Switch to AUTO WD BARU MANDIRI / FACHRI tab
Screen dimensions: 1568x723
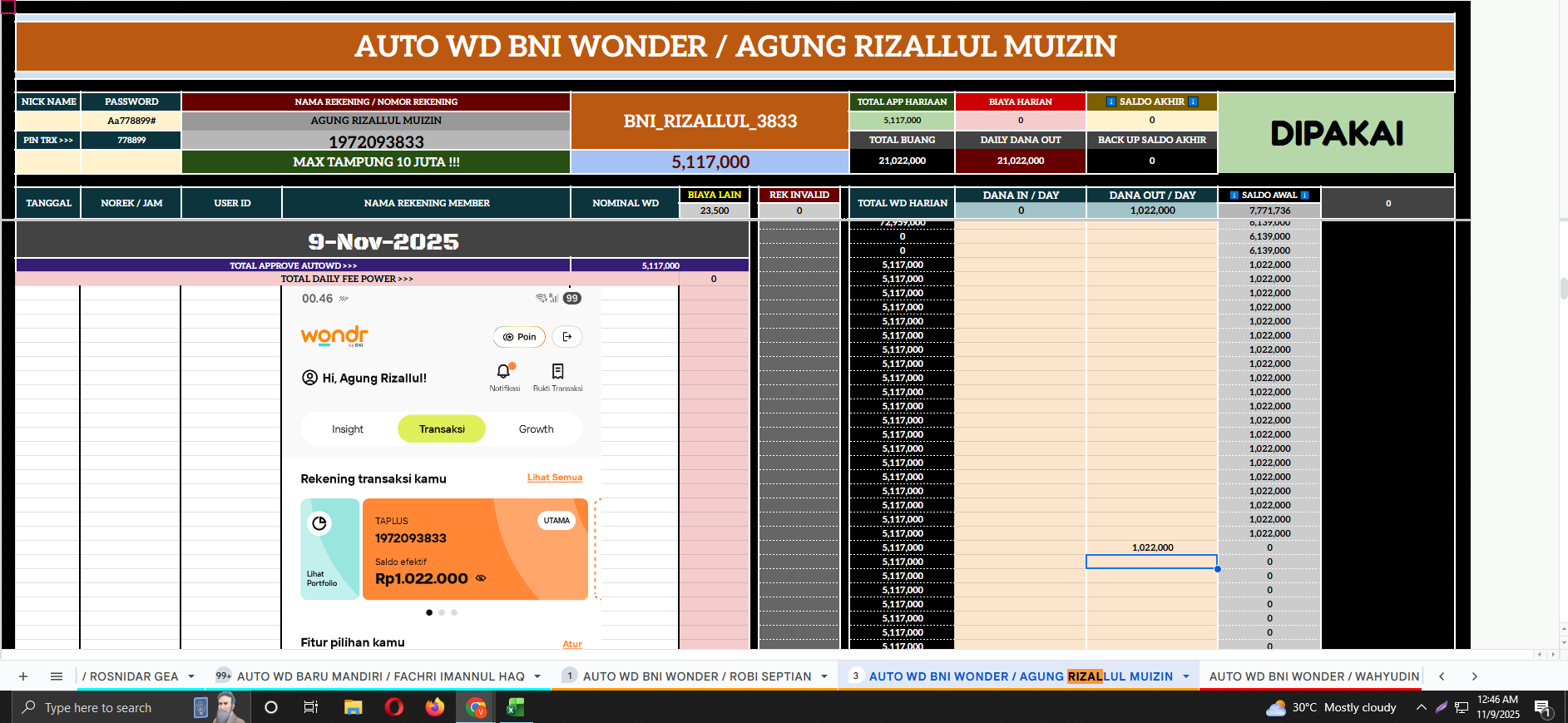[380, 676]
